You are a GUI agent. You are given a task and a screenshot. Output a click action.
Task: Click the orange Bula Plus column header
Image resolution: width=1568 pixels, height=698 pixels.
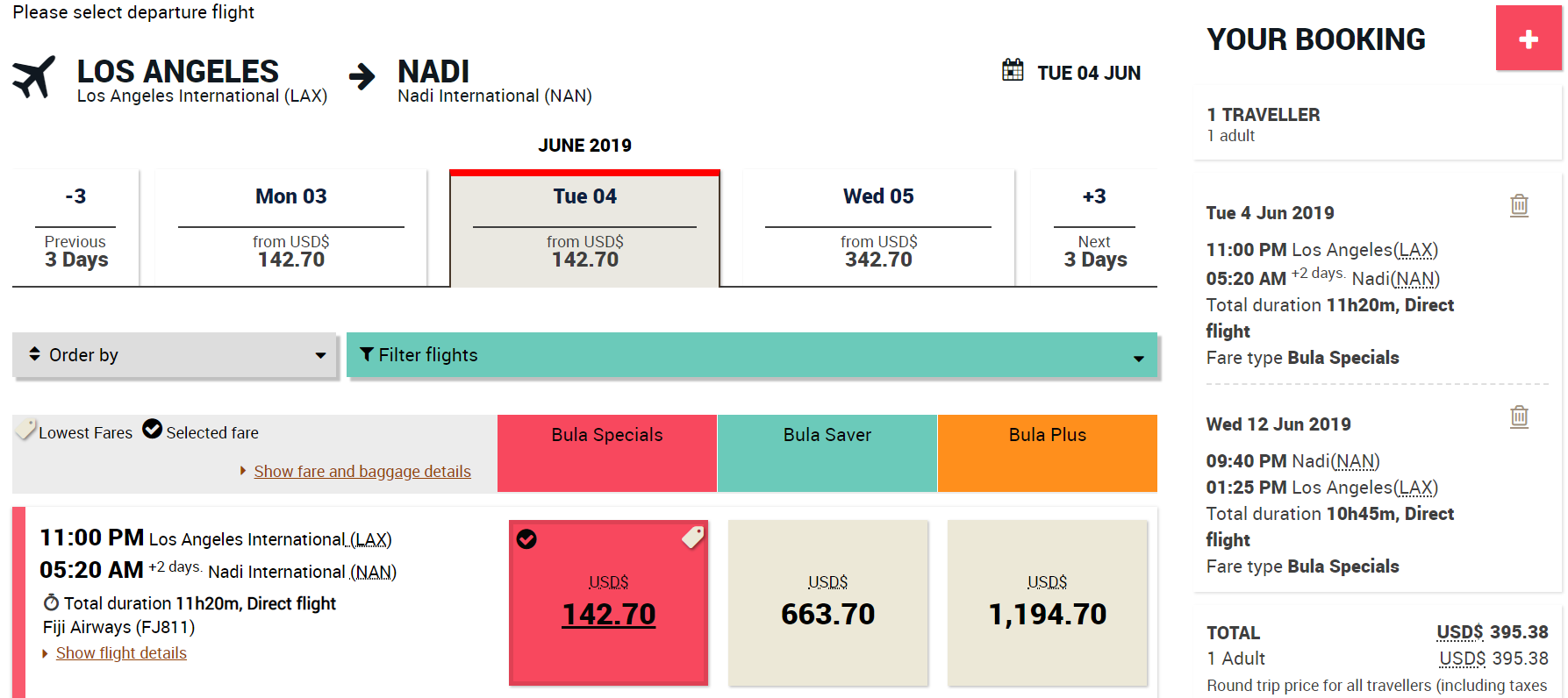coord(1047,452)
